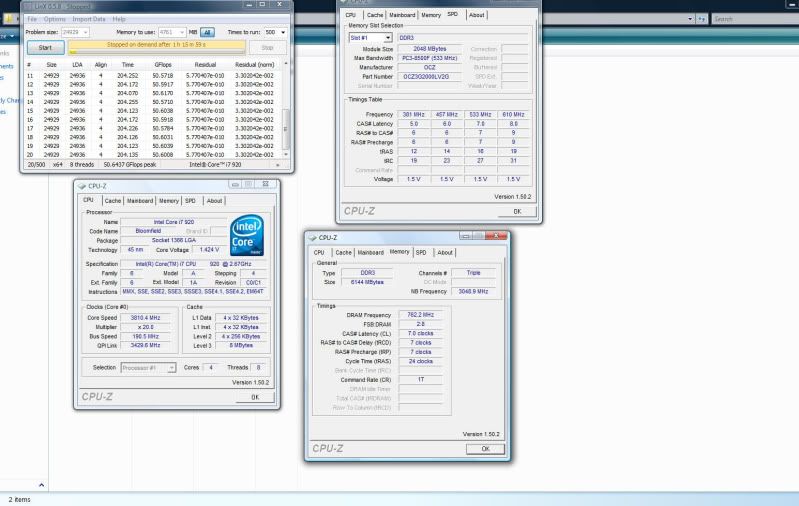Open the File menu in LinX

(x=32, y=19)
